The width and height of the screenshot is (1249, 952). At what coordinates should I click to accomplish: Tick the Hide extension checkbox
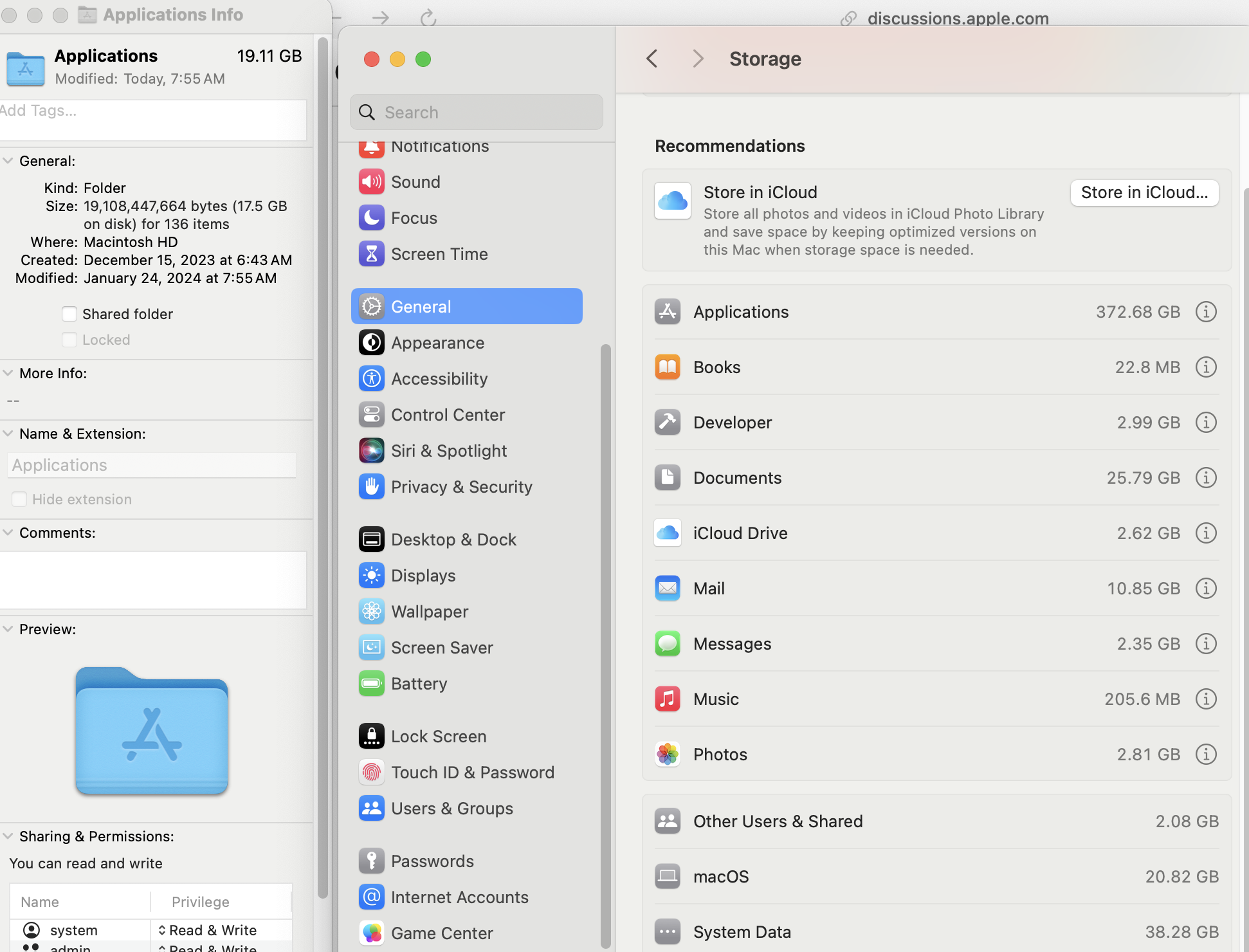(19, 499)
